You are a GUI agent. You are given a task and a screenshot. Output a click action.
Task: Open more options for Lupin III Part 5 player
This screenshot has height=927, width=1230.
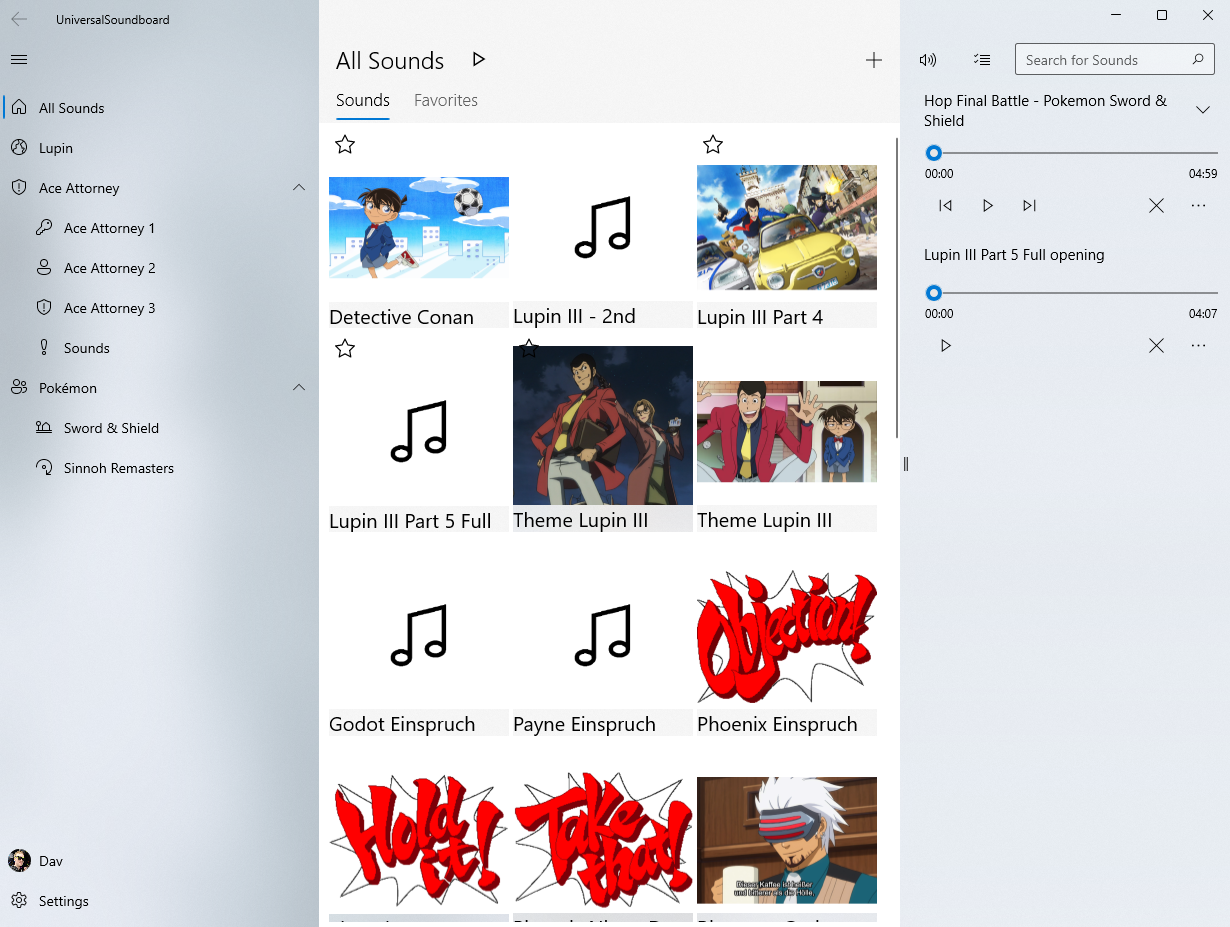point(1198,345)
